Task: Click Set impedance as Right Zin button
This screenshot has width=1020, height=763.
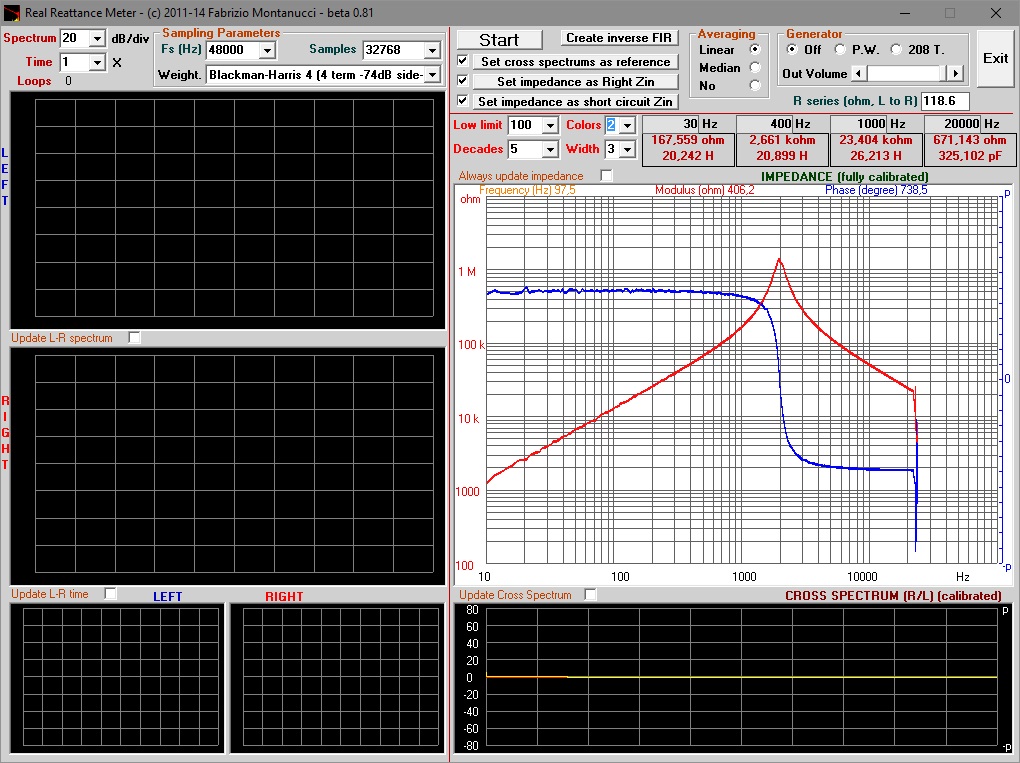Action: point(575,81)
